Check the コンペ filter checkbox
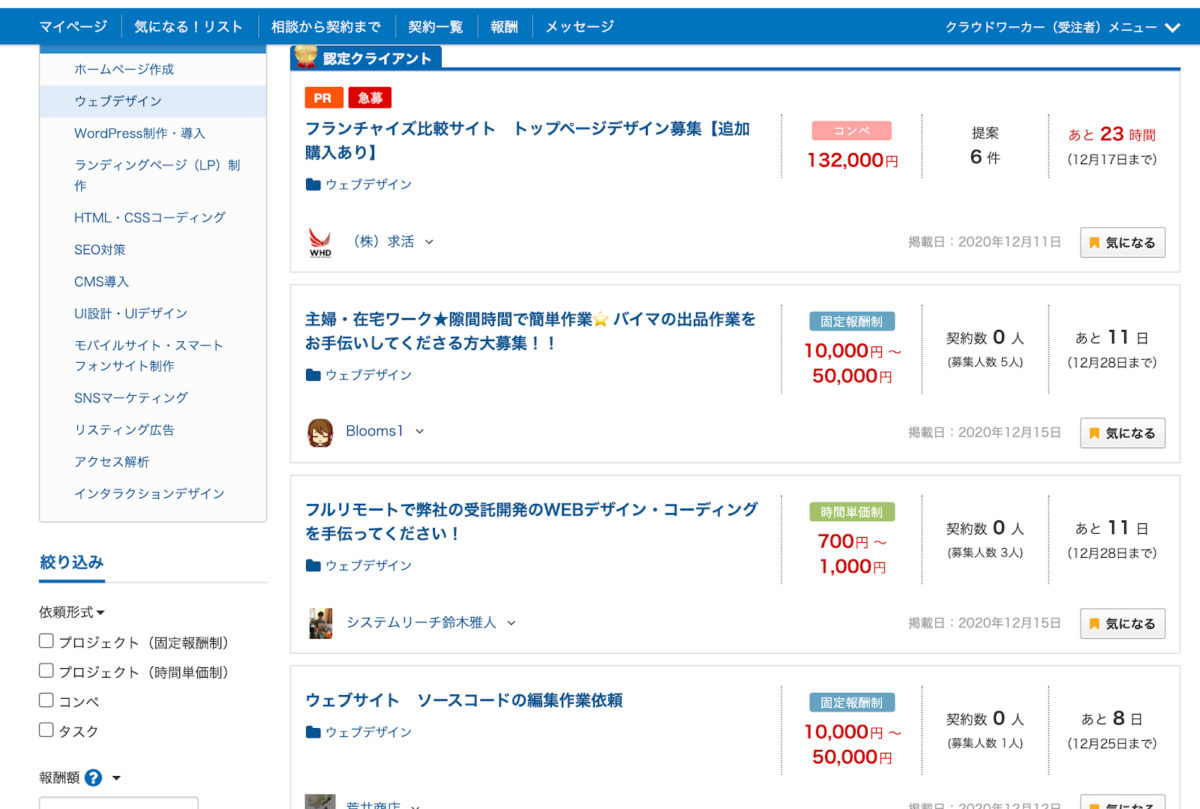 coord(46,701)
